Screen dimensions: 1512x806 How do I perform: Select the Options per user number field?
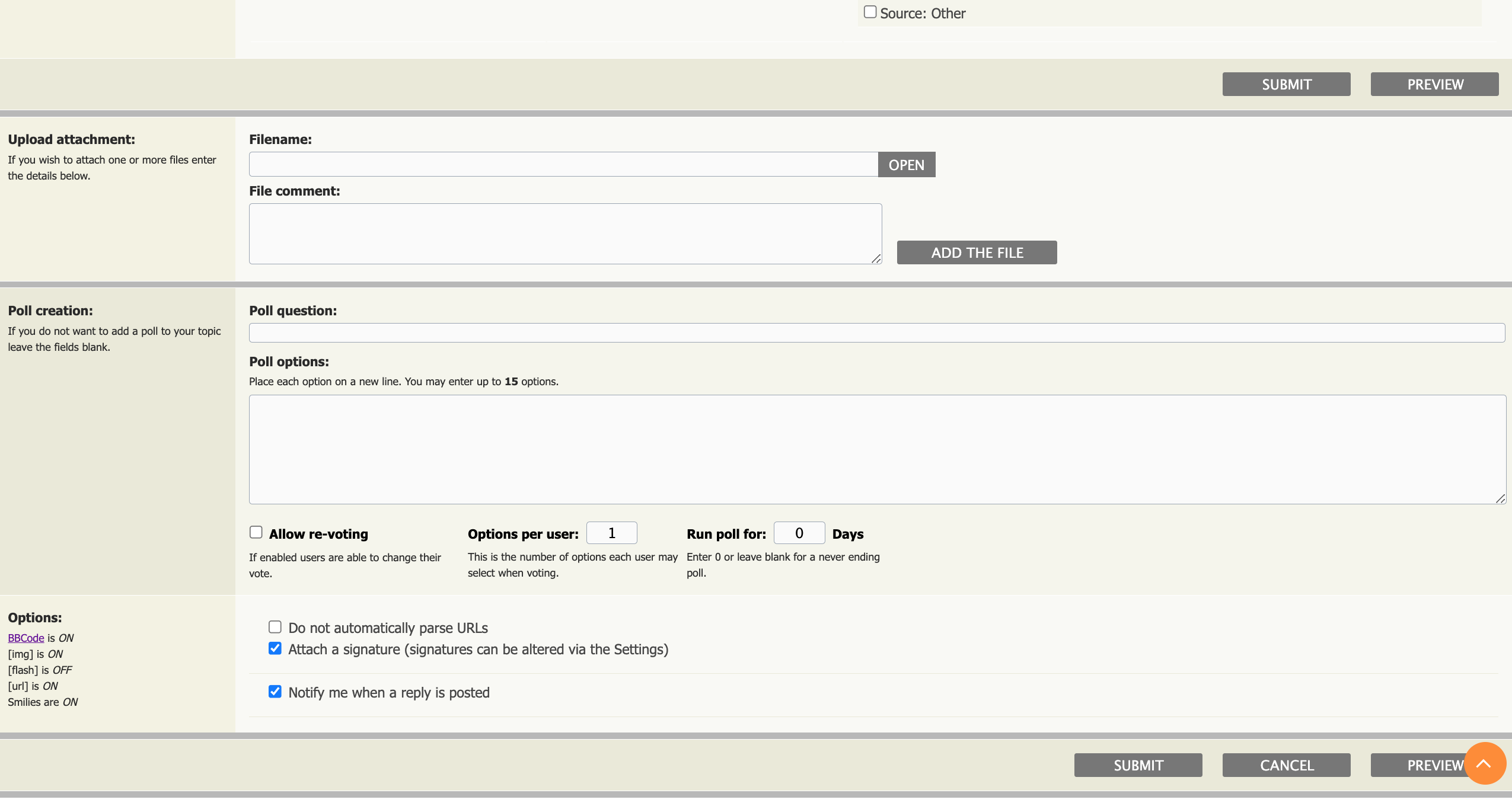(x=611, y=533)
